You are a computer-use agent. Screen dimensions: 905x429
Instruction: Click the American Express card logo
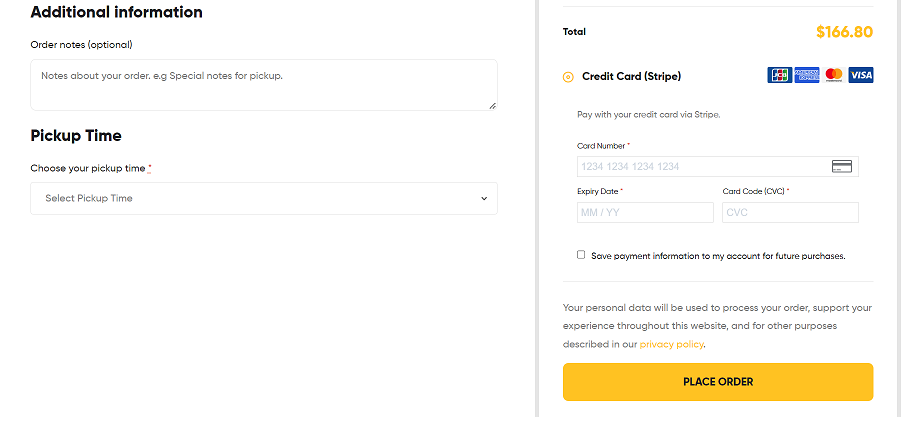pyautogui.click(x=806, y=75)
